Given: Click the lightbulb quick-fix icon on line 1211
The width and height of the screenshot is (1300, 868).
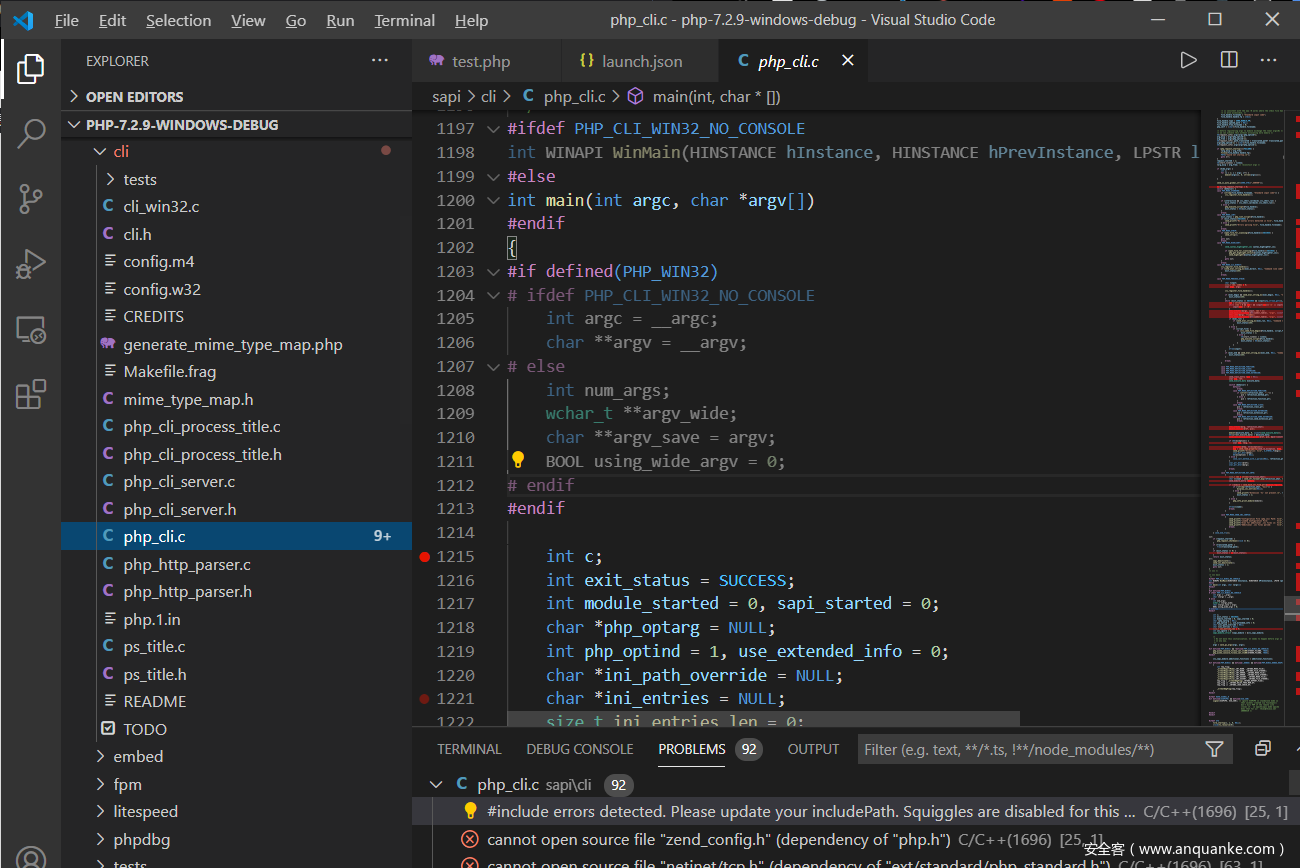Looking at the screenshot, I should coord(518,460).
